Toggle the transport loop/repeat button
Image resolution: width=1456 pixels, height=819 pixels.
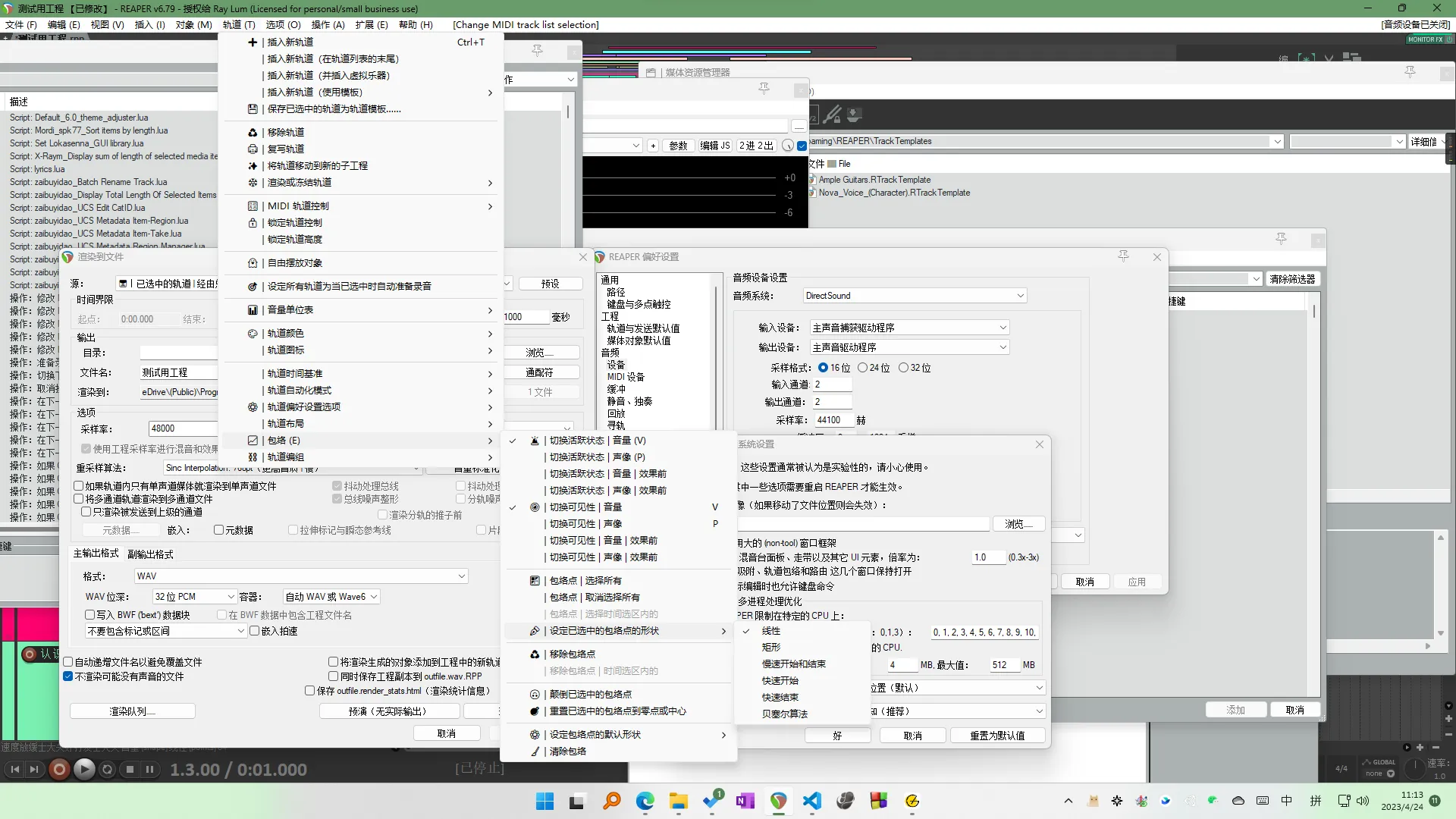108,770
